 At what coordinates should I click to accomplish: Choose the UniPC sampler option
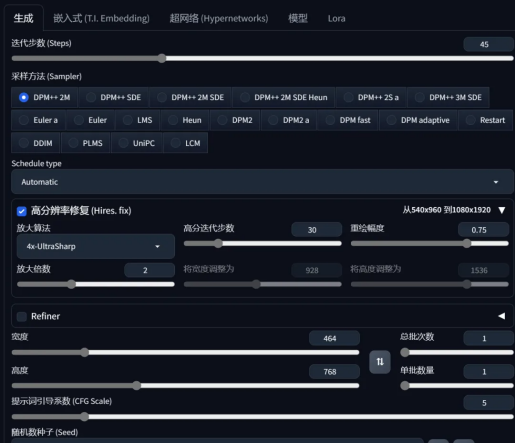click(x=137, y=143)
